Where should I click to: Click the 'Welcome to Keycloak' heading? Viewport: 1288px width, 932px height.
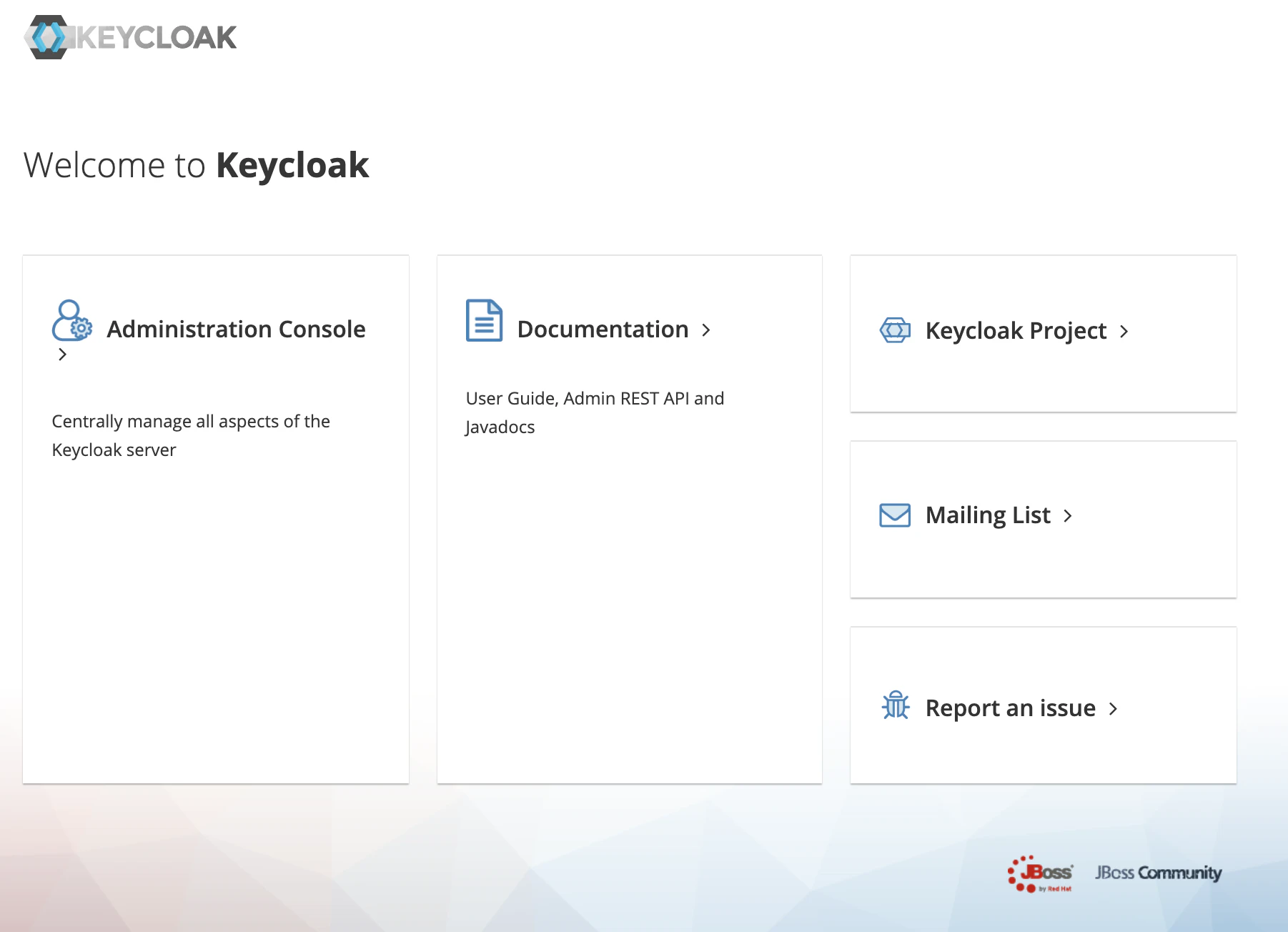pos(197,166)
